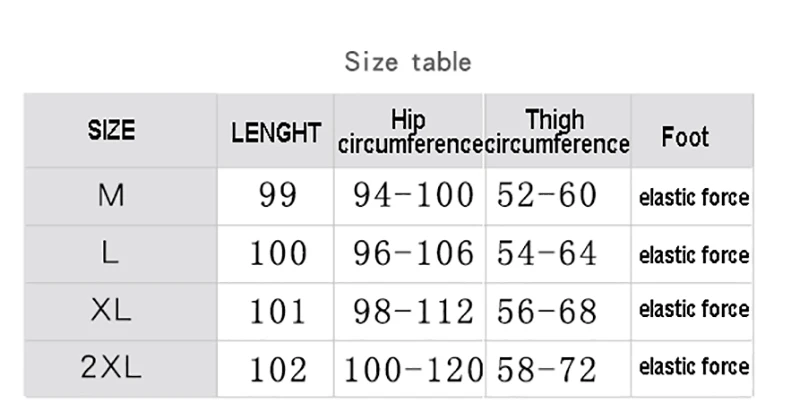Select the LENGHT column header
Image resolution: width=800 pixels, height=411 pixels.
tap(276, 133)
